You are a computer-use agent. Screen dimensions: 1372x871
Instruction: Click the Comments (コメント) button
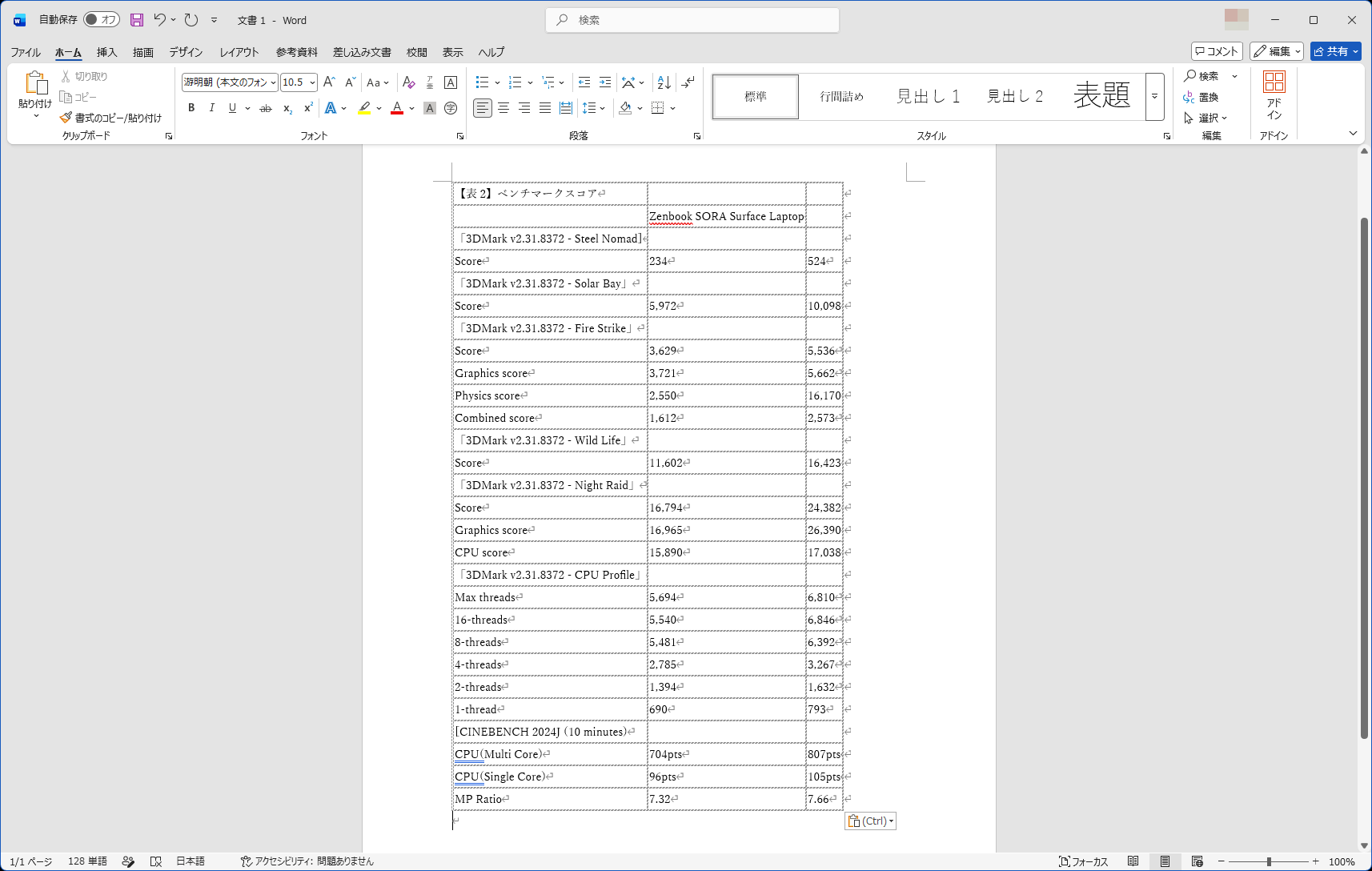click(x=1217, y=51)
